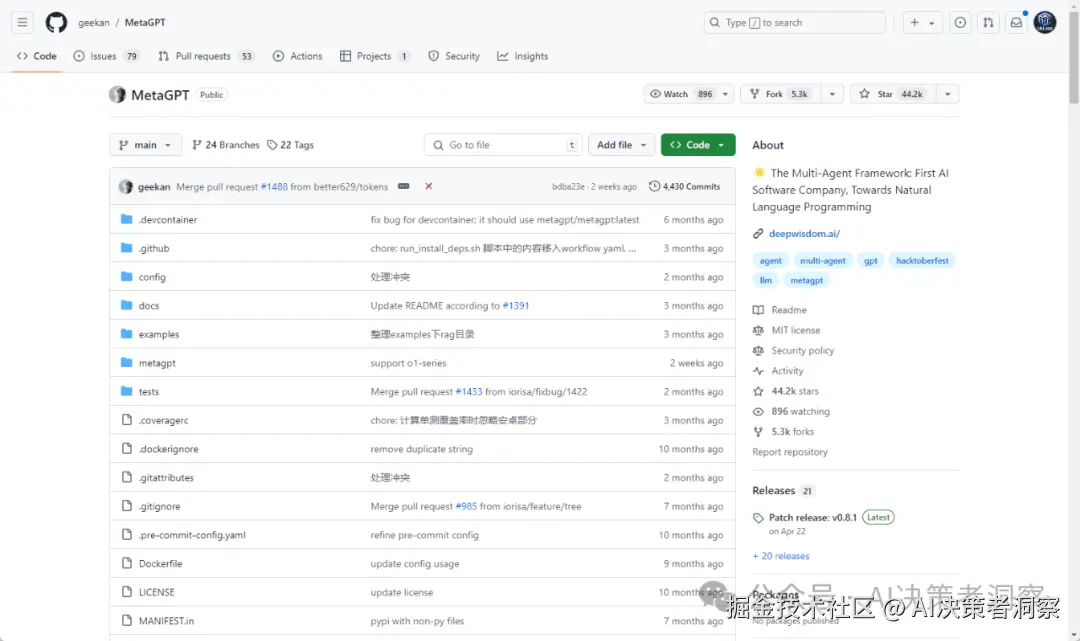Image resolution: width=1080 pixels, height=641 pixels.
Task: Open the green Code dropdown button
Action: (698, 145)
